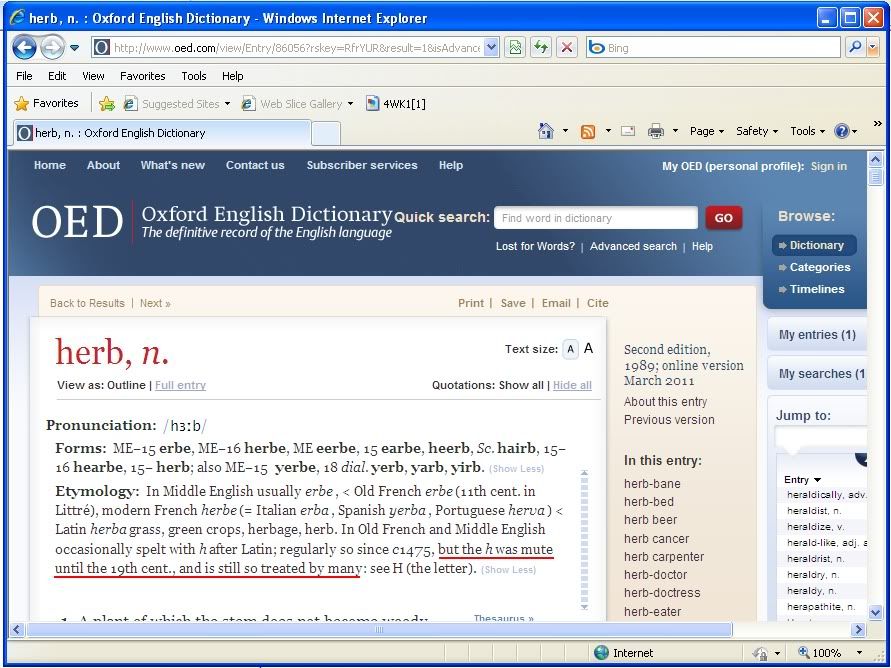Screen dimensions: 891x668
Task: Open the 100% zoom level dropdown
Action: click(x=859, y=653)
